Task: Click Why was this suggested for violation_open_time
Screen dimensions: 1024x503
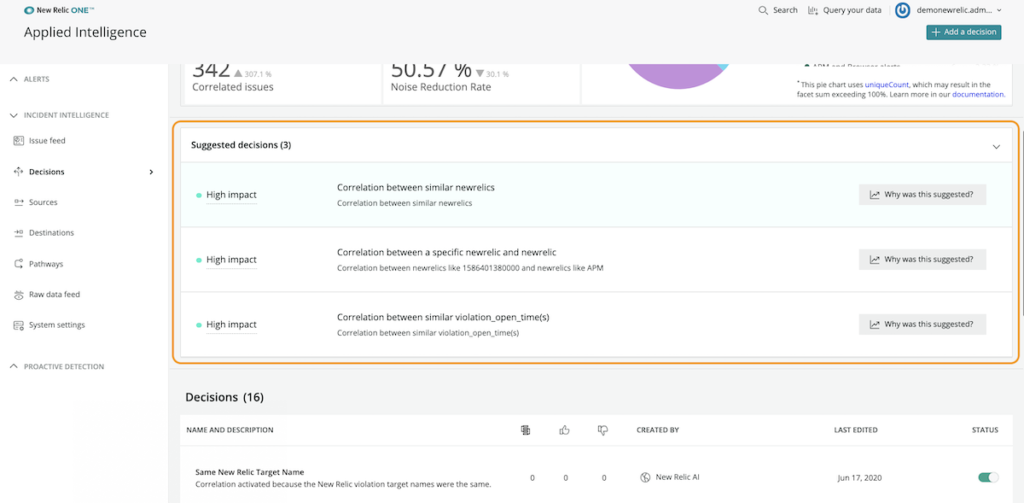Action: [x=922, y=324]
